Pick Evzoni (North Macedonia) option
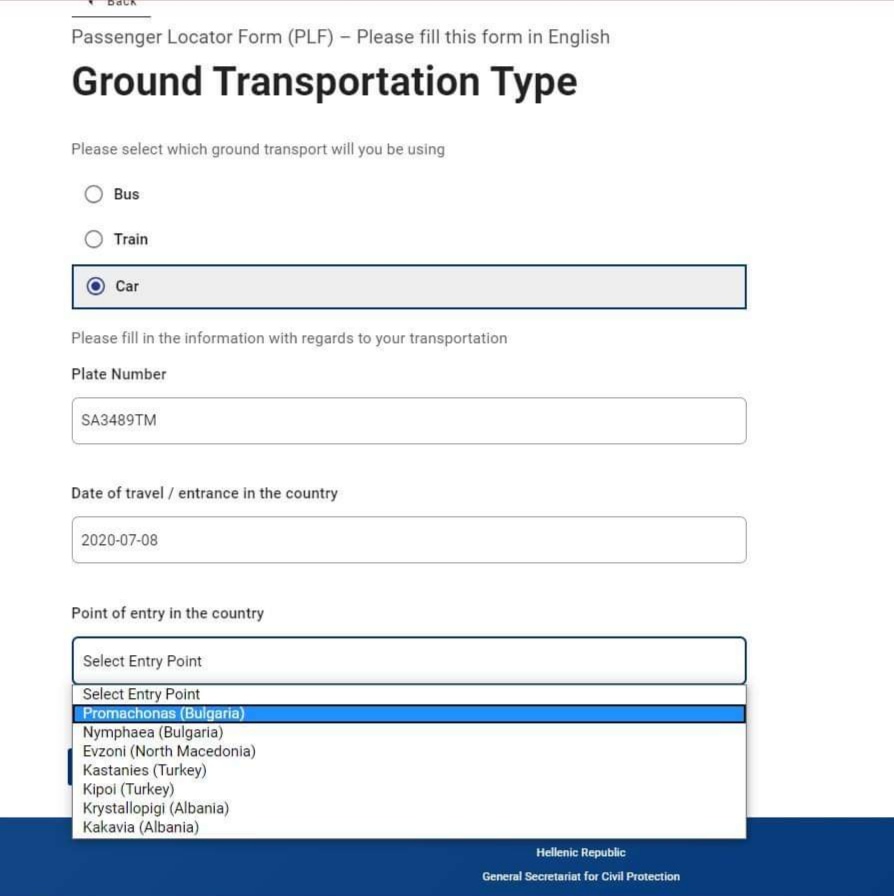The image size is (894, 896). 409,751
